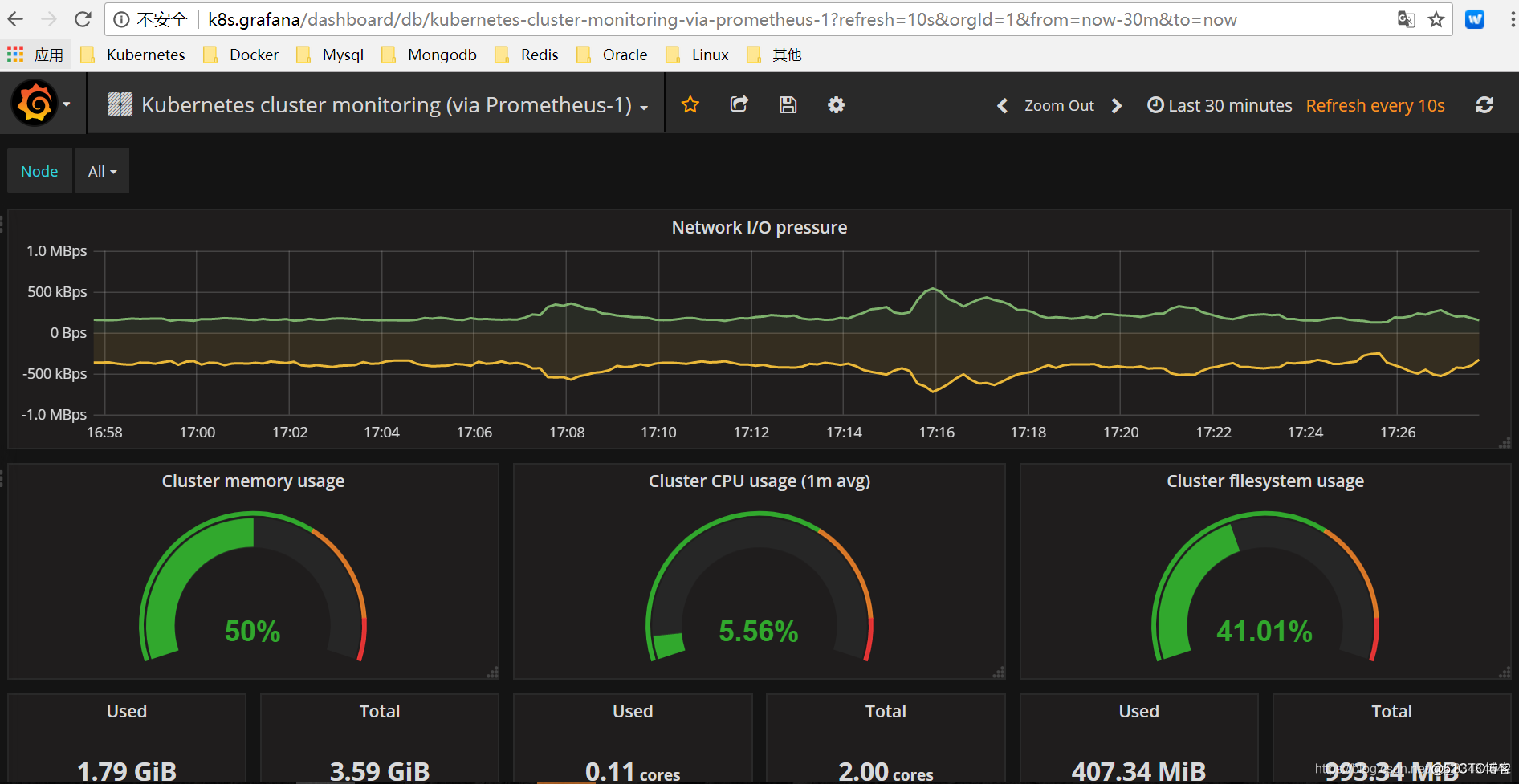
Task: Open the Node variable All dropdown
Action: [102, 171]
